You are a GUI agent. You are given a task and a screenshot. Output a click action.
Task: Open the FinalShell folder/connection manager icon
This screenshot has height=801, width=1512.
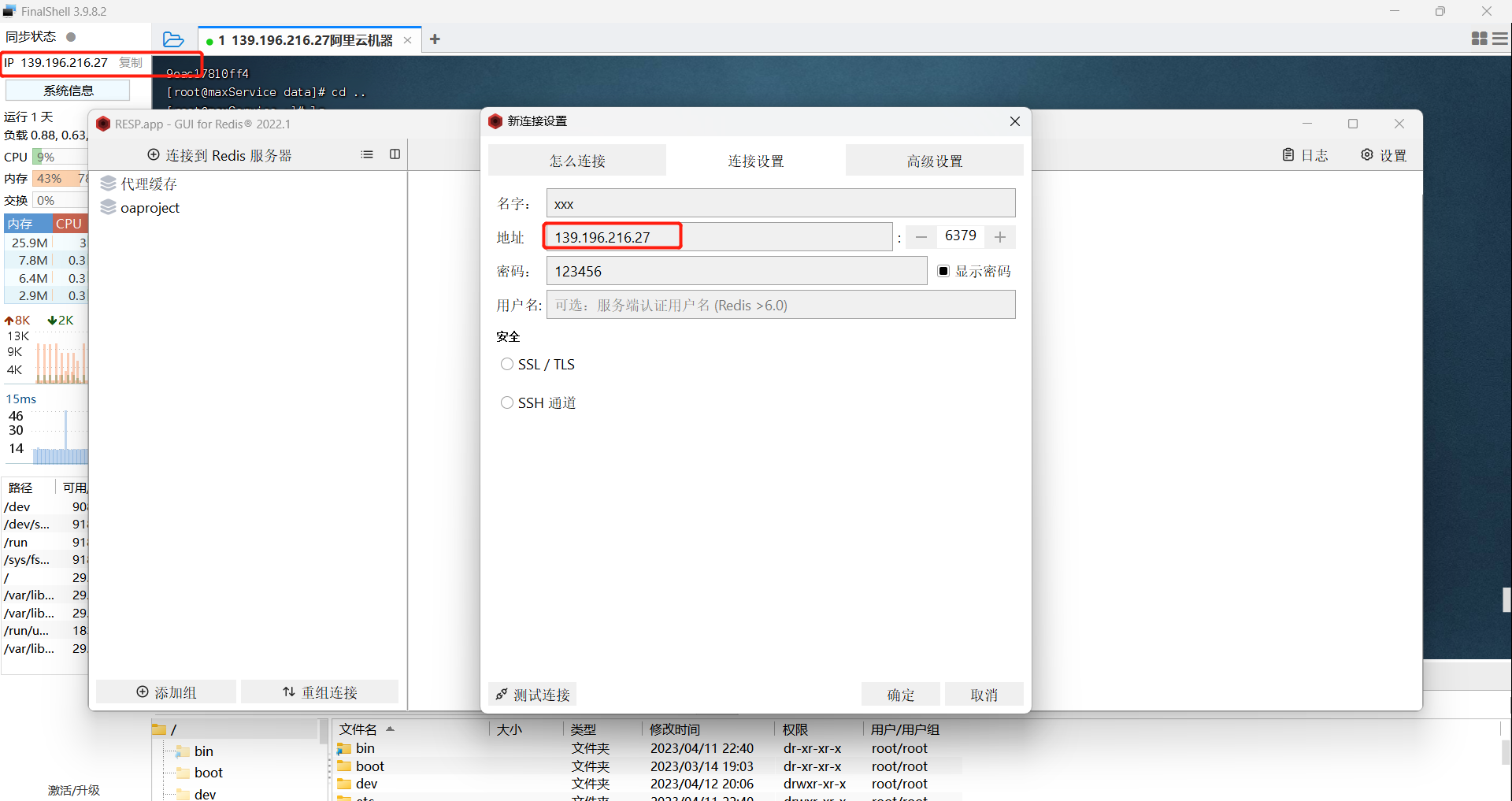click(173, 39)
